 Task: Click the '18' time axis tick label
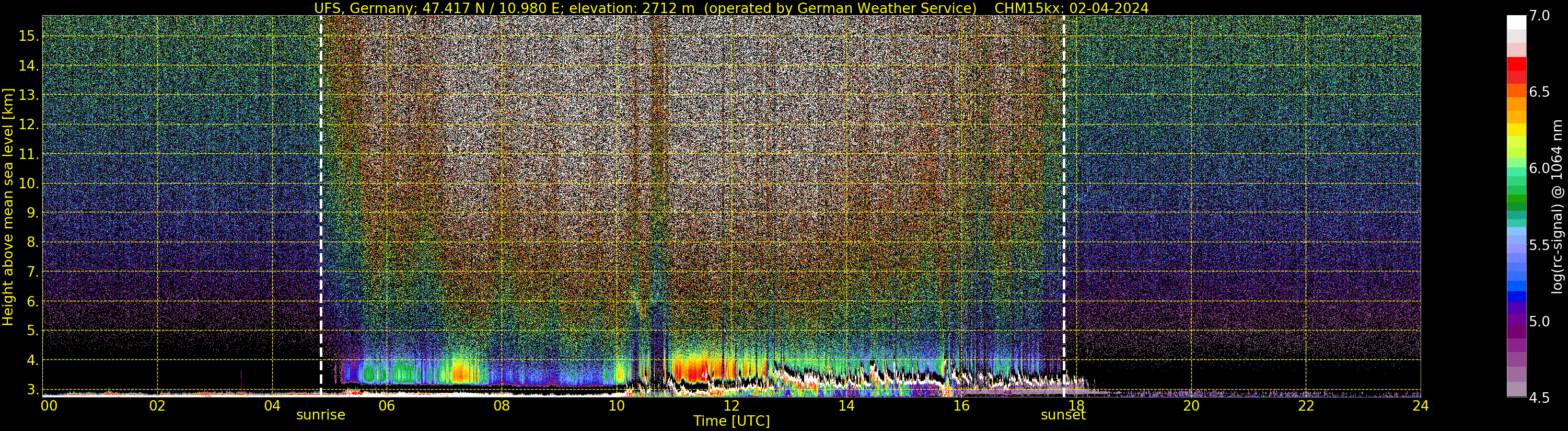[x=1076, y=405]
